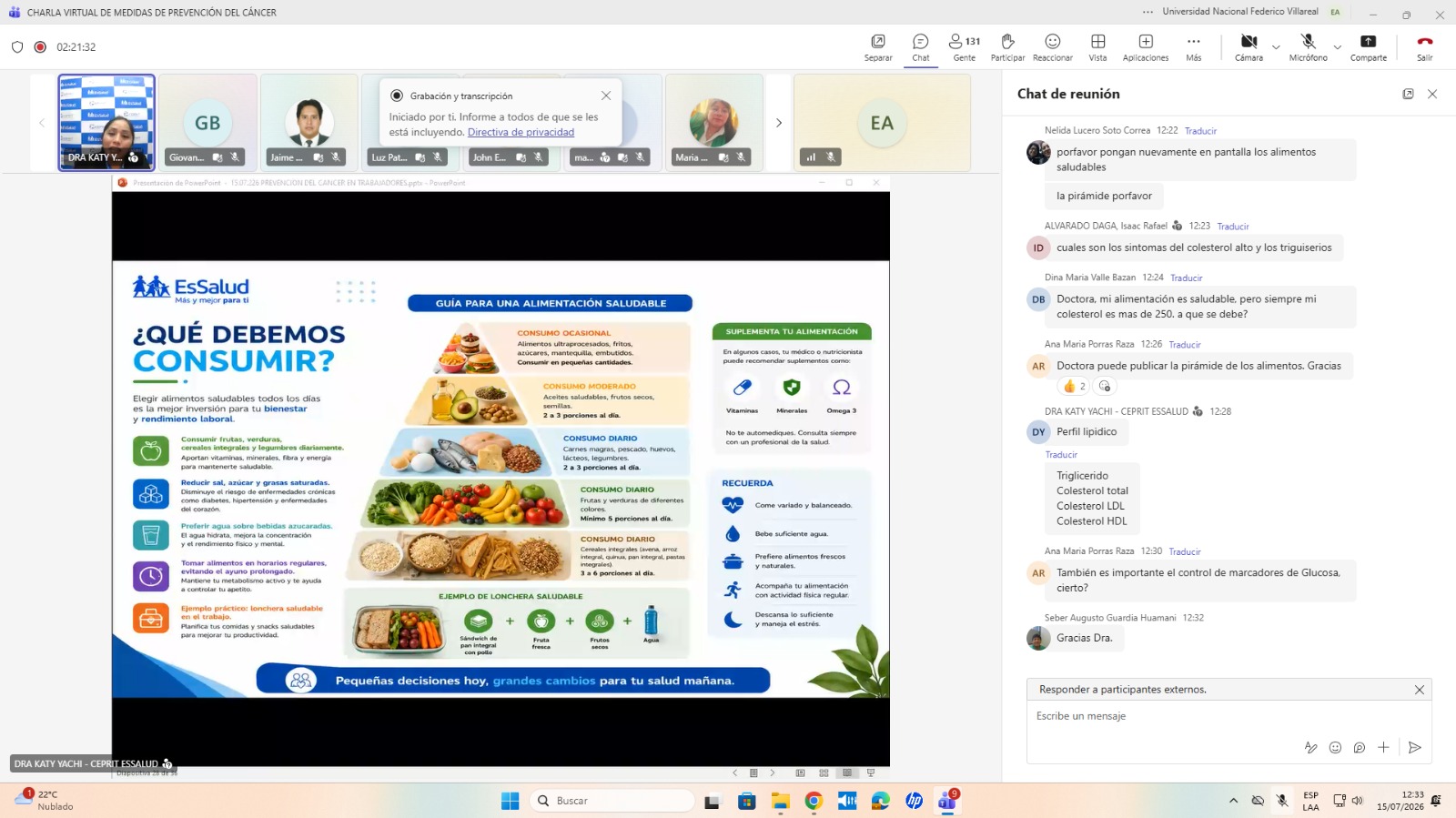Click the shield privacy icon near timer

17,47
